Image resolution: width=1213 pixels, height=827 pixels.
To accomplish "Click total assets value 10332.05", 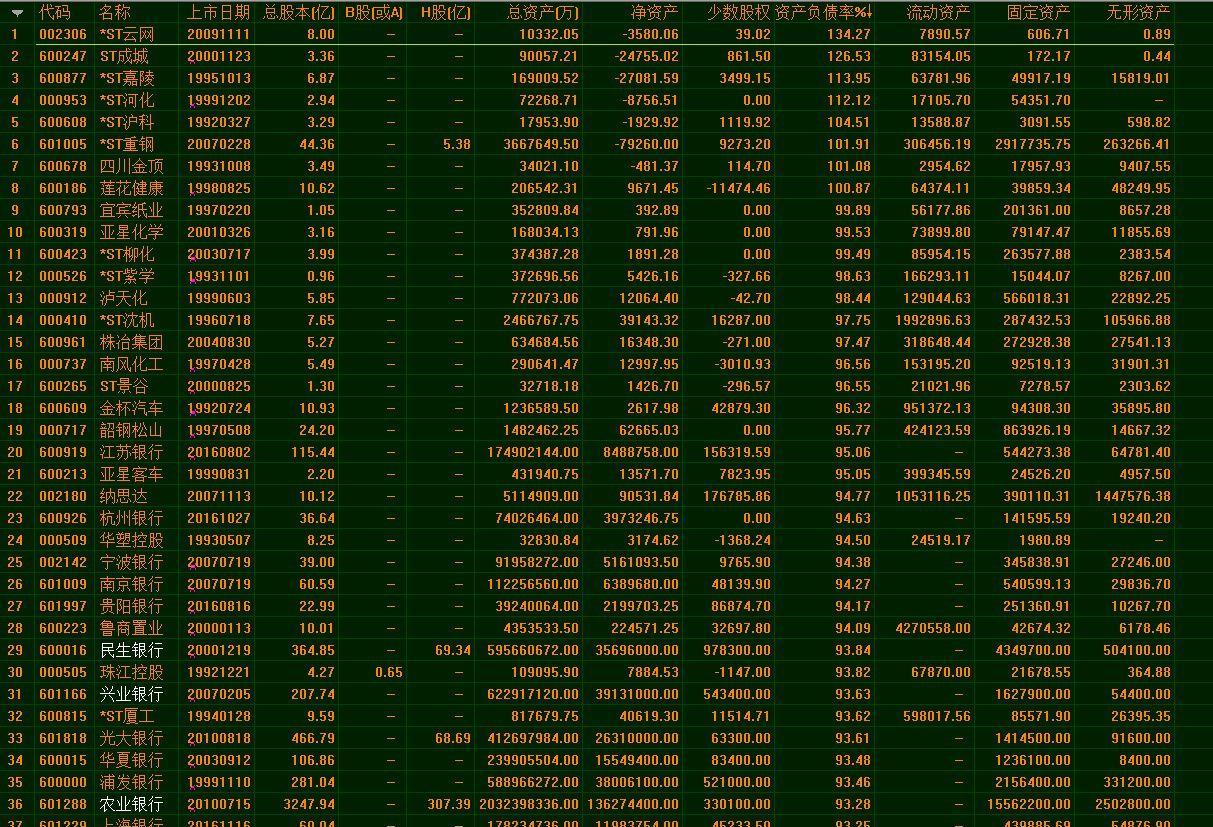I will 548,34.
